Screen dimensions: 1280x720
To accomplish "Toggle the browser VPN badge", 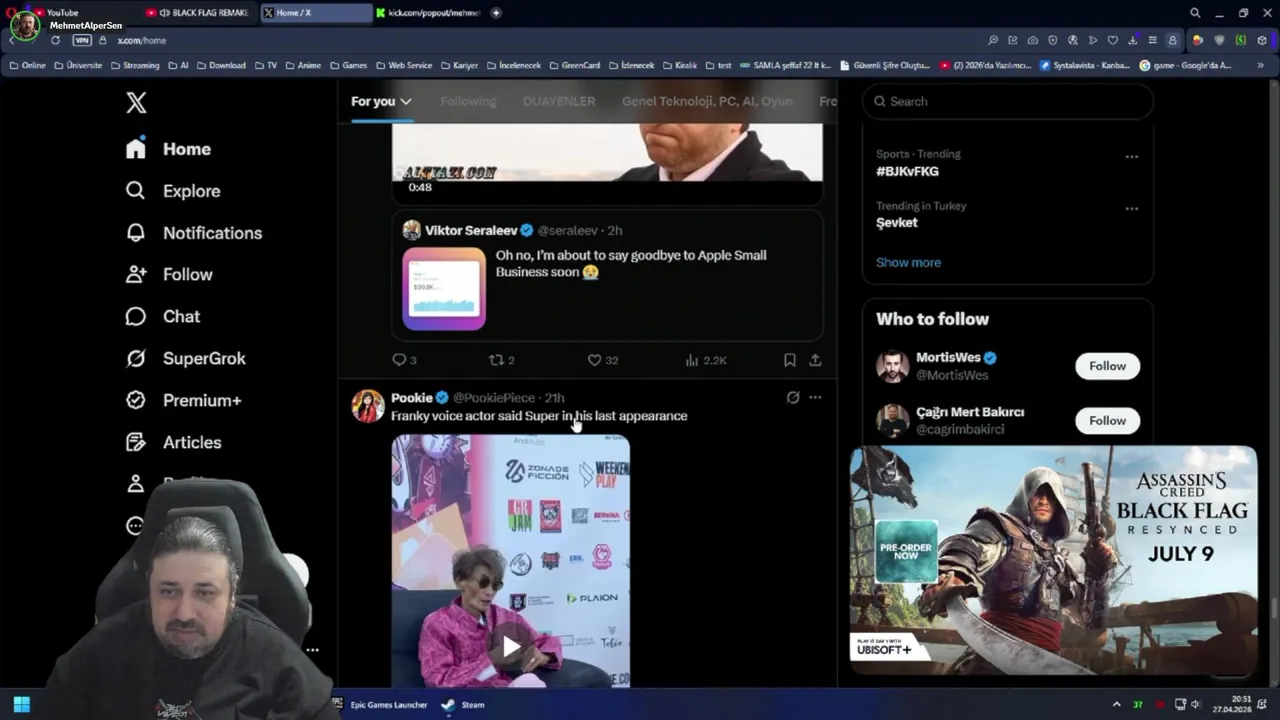I will tap(82, 40).
